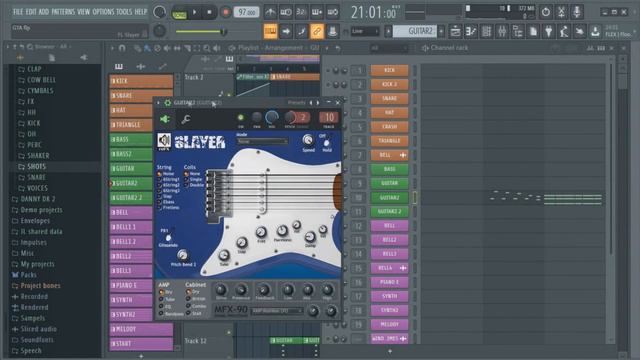Turn the master pitch knob

[159, 31]
